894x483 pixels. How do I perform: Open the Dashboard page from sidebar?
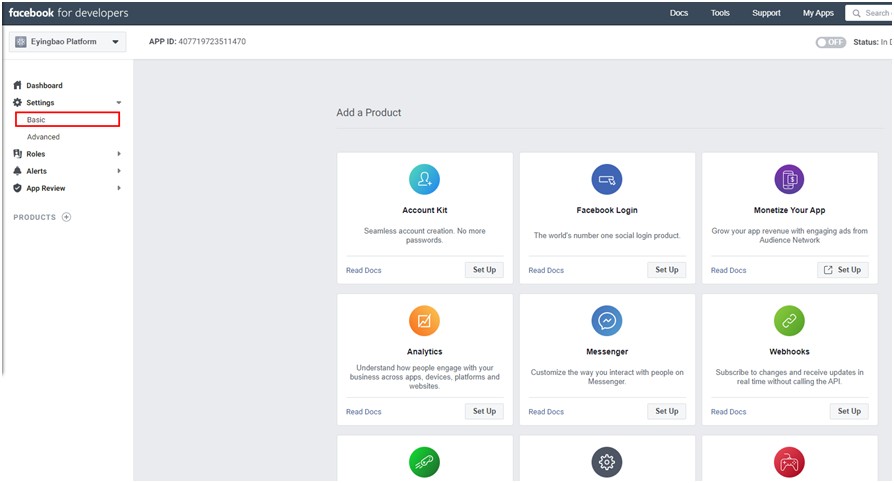point(44,86)
